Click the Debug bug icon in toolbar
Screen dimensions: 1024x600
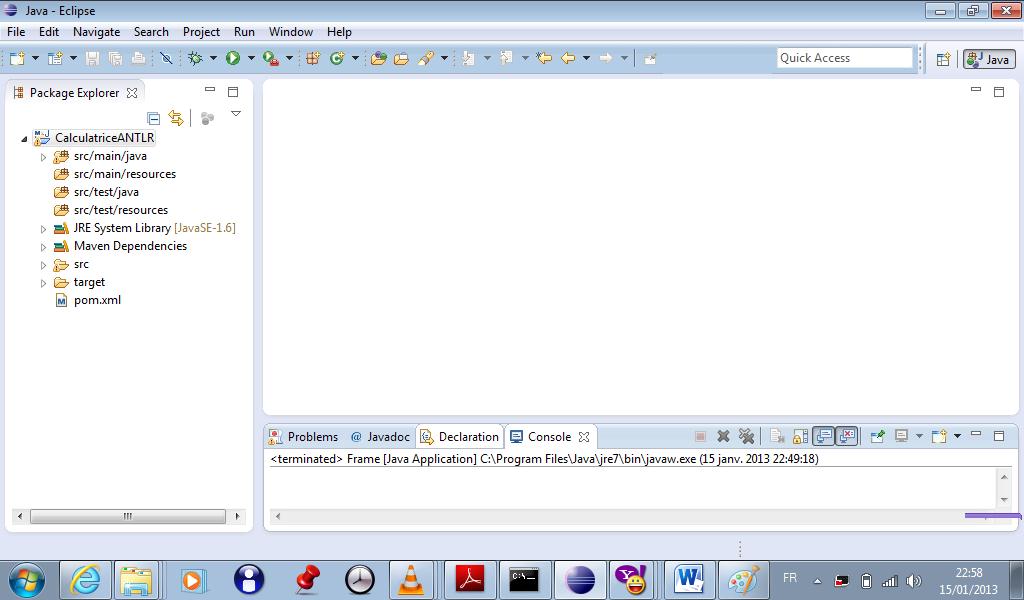(195, 59)
